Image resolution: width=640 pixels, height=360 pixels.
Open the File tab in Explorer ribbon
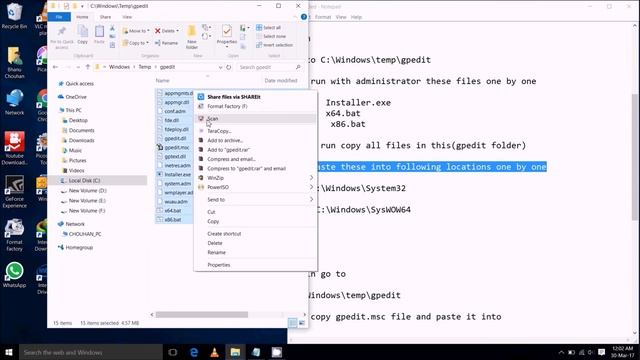pyautogui.click(x=59, y=17)
